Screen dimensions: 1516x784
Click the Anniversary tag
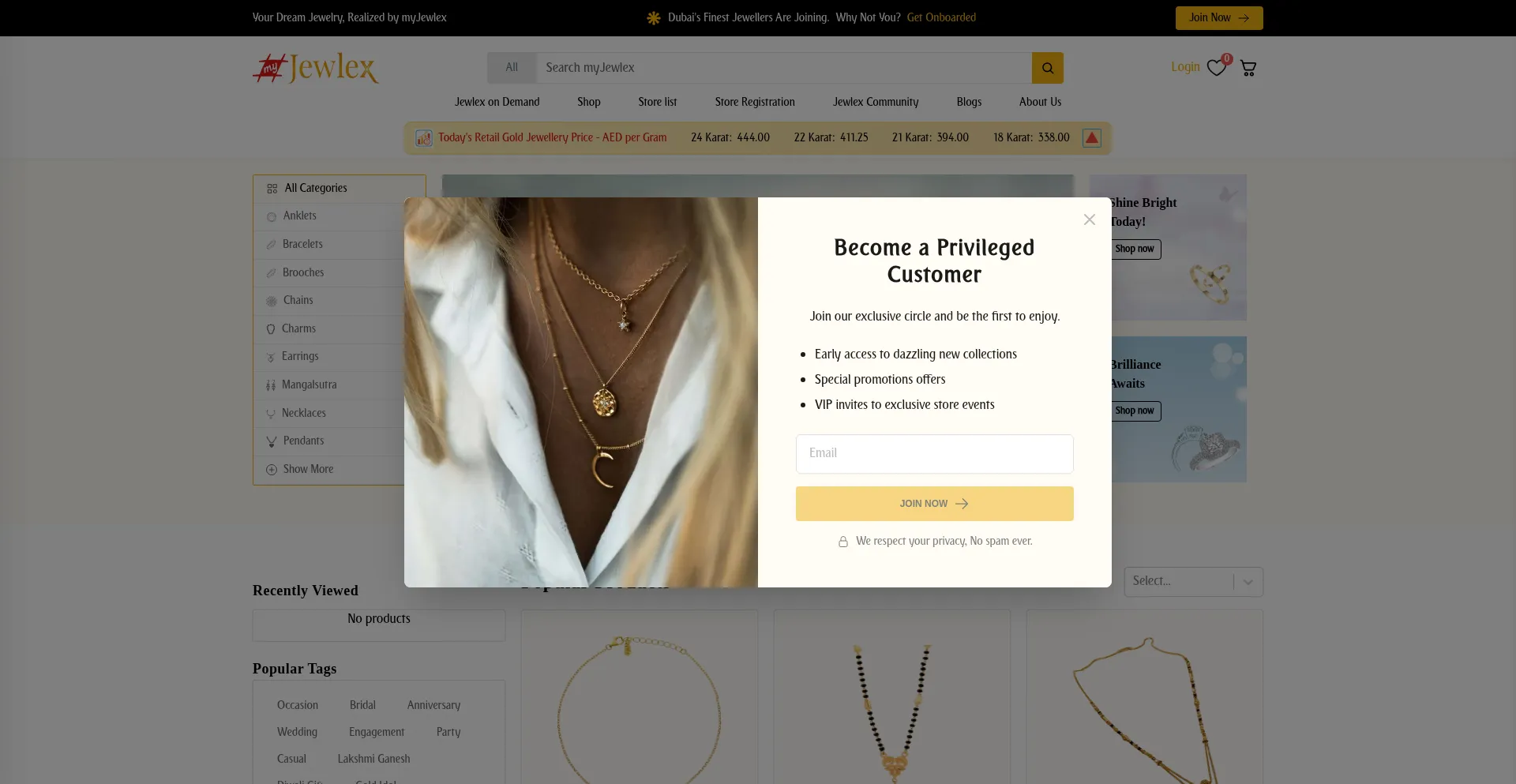click(x=433, y=705)
